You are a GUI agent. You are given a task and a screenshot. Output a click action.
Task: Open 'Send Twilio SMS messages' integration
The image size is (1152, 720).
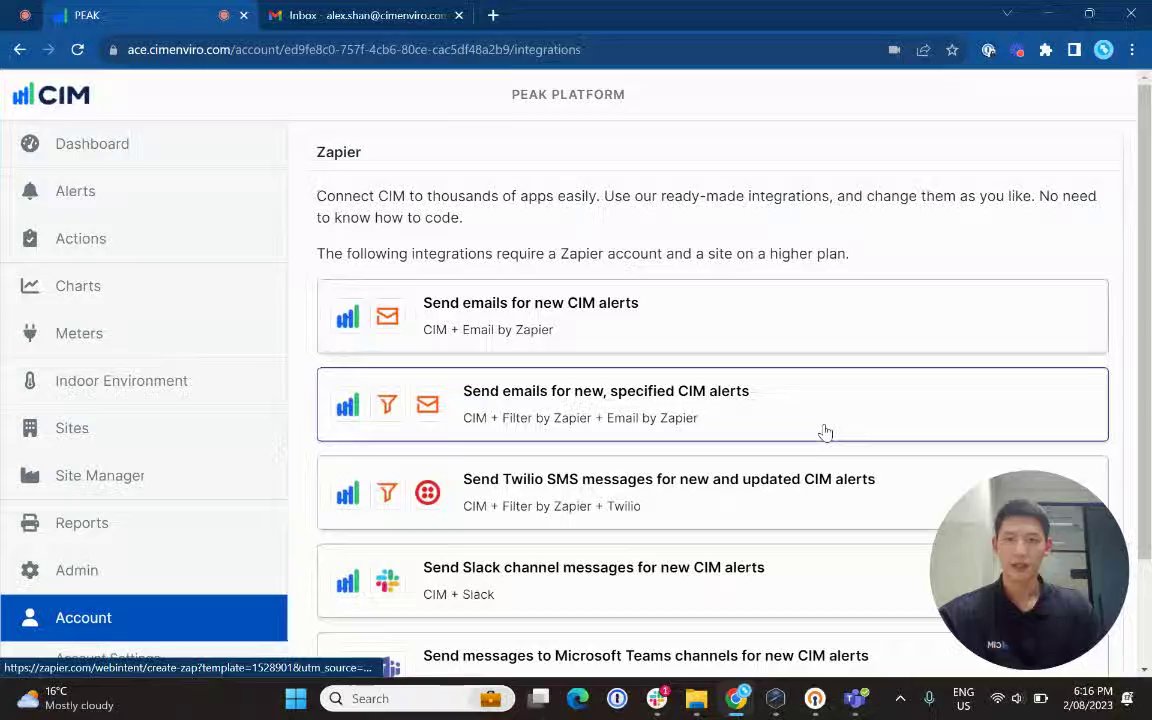tap(713, 493)
